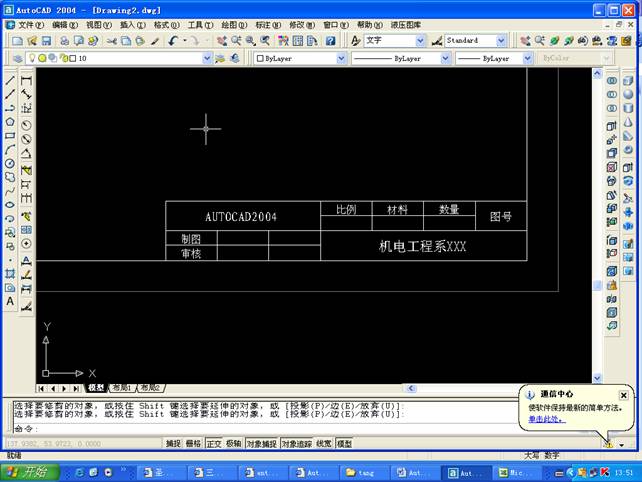The width and height of the screenshot is (642, 482).
Task: Click the 单击此处 link in 通信中心 balloon
Action: point(547,419)
